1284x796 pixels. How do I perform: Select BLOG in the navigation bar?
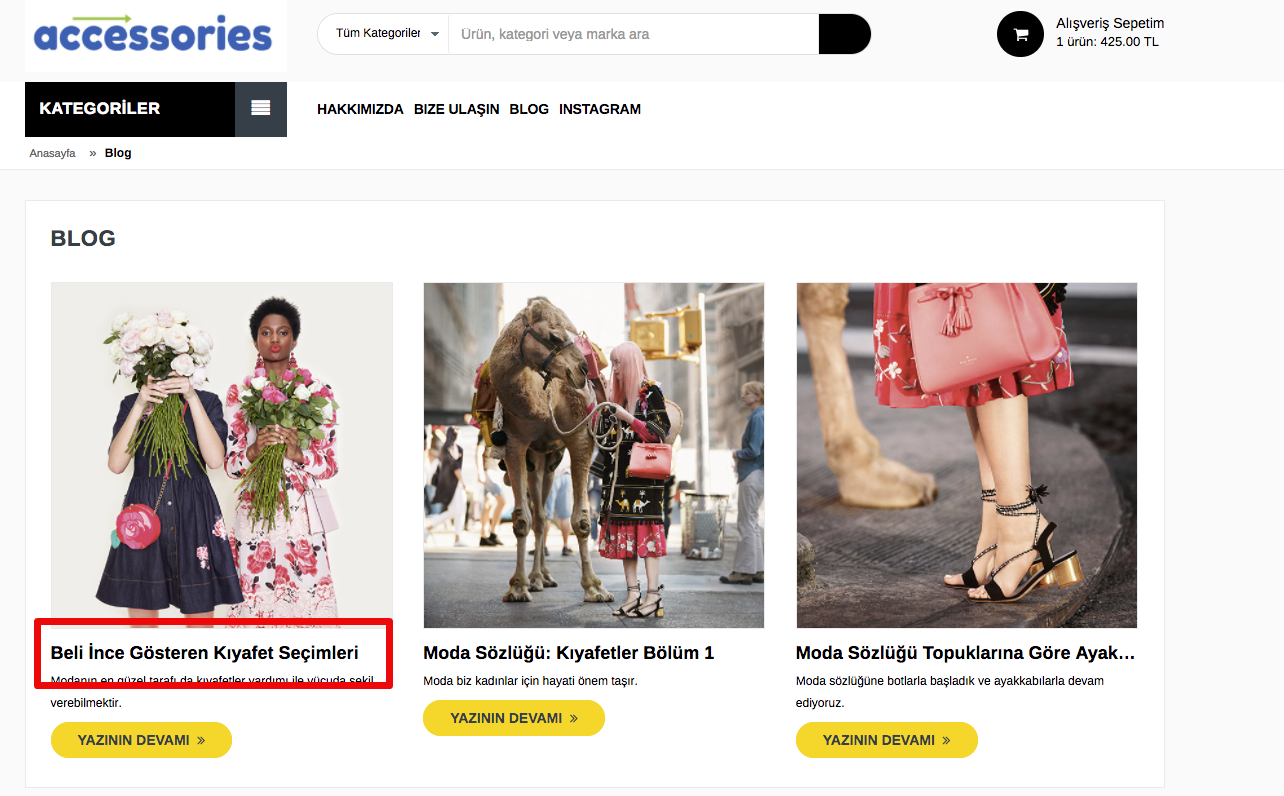point(529,109)
